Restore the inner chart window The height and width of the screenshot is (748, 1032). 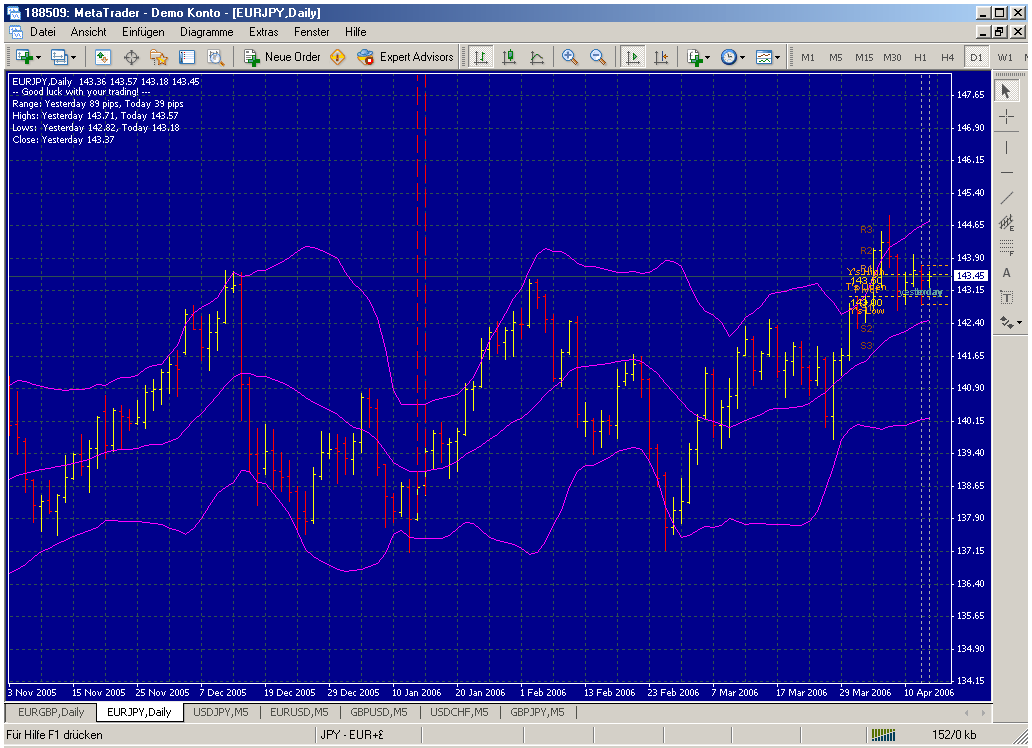pos(1000,32)
